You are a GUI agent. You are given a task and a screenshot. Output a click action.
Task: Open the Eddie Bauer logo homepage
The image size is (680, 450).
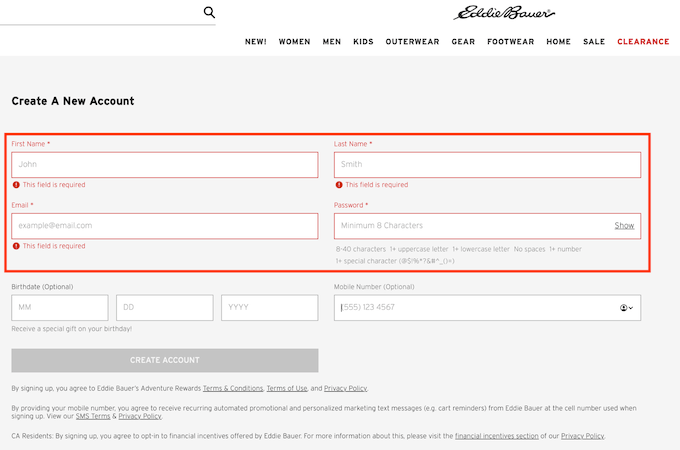click(504, 13)
